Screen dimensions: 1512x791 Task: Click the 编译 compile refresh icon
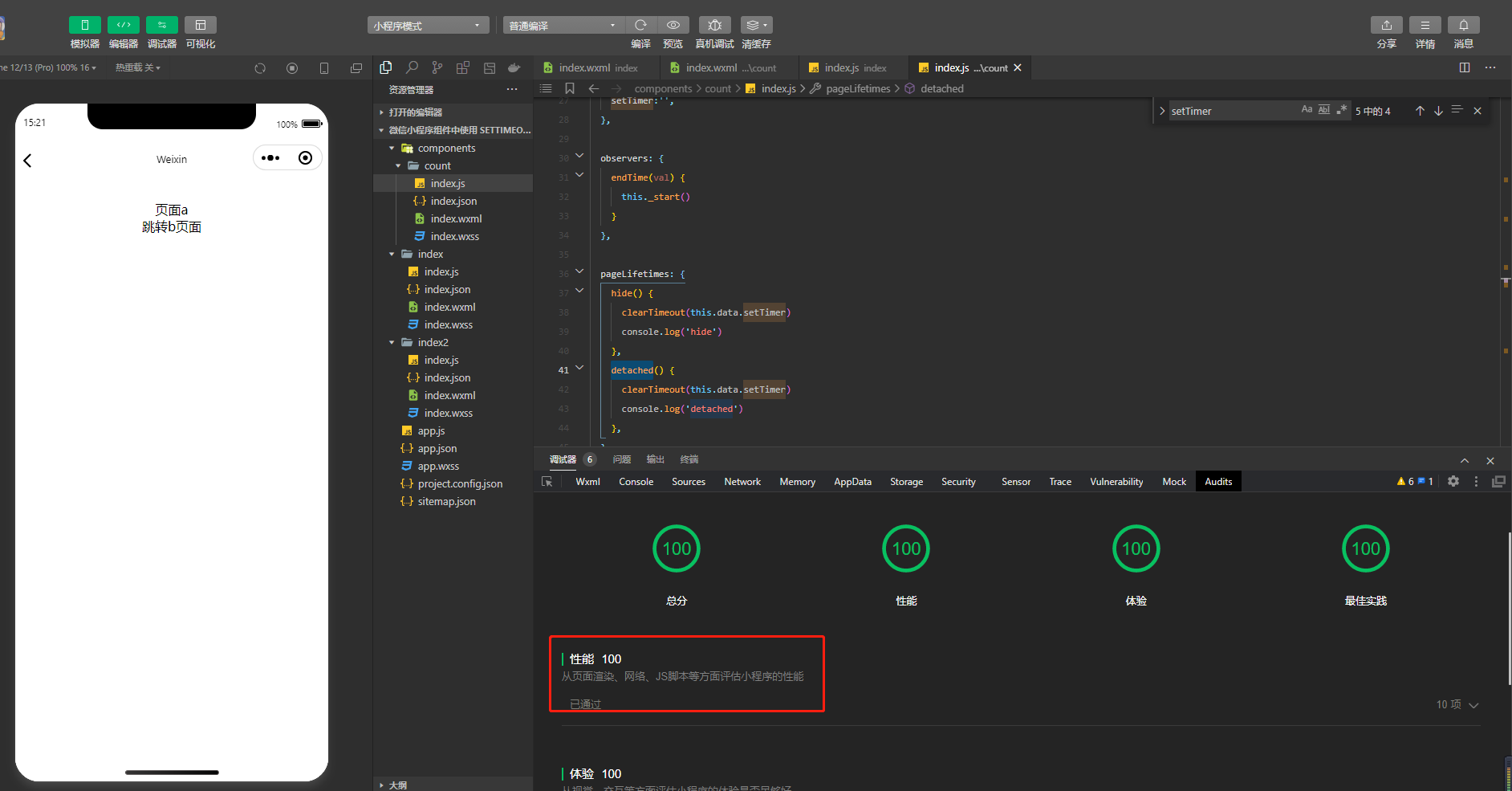click(640, 25)
